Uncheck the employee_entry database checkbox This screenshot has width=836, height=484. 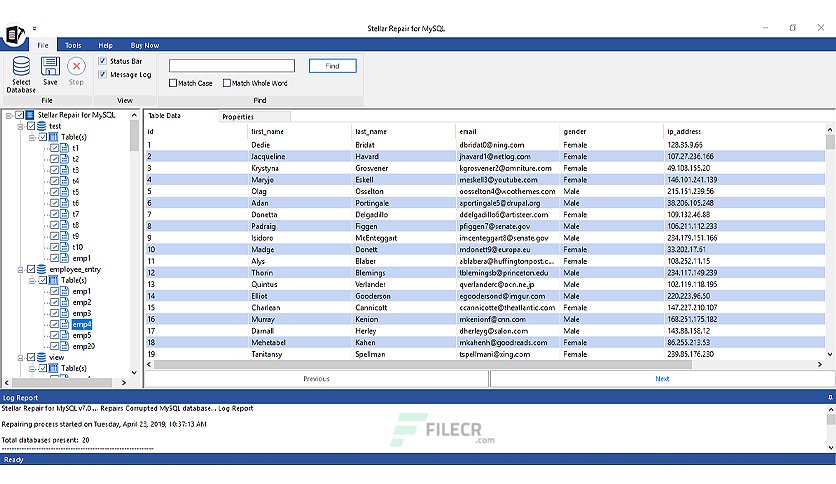pyautogui.click(x=31, y=270)
